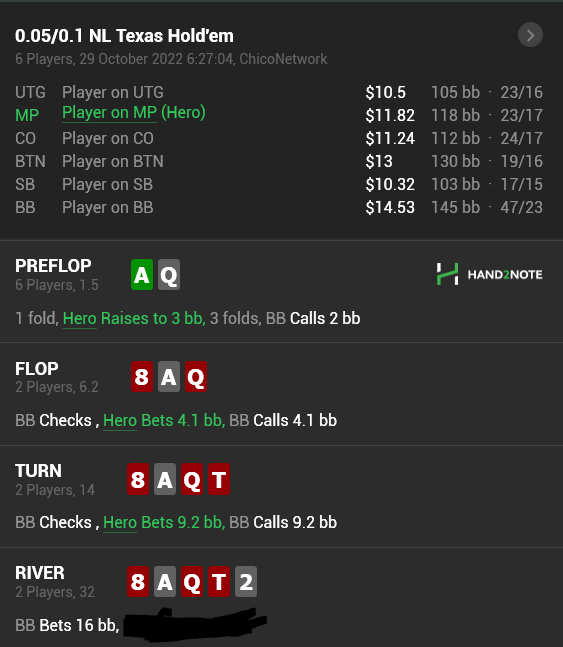
Task: Click the gray Queen preflop hole card
Action: click(x=169, y=274)
